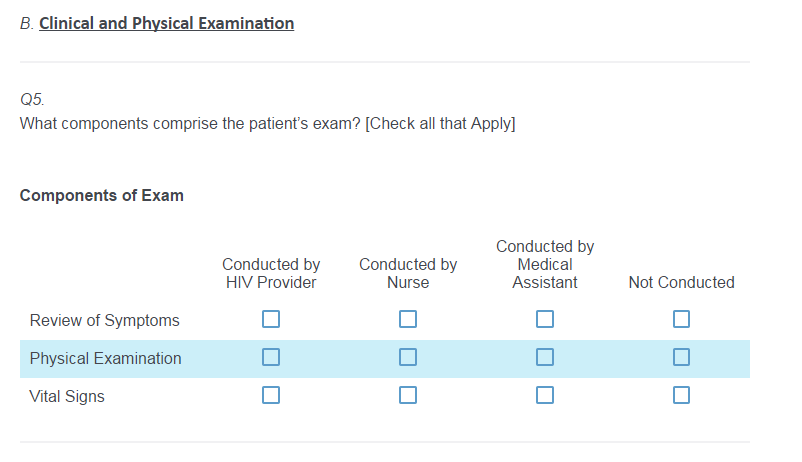Mark Vital Signs as Not Conducted
Screen dimensions: 802x462
[681, 396]
